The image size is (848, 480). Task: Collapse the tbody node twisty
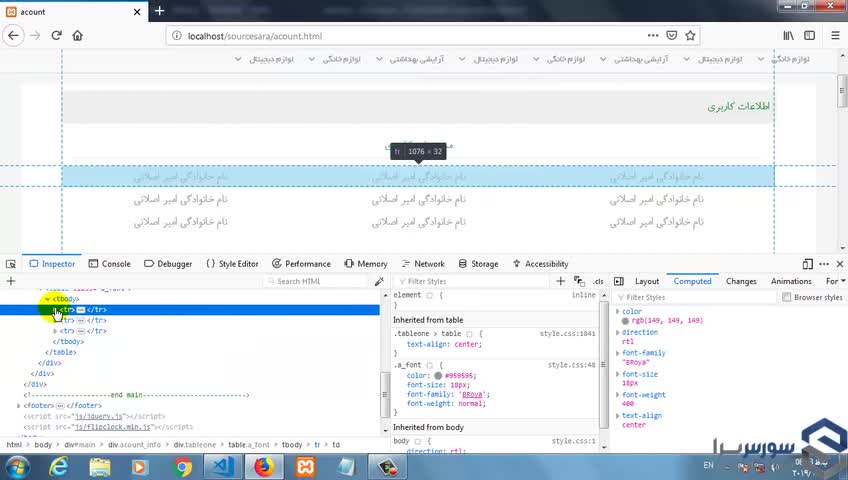tap(48, 299)
